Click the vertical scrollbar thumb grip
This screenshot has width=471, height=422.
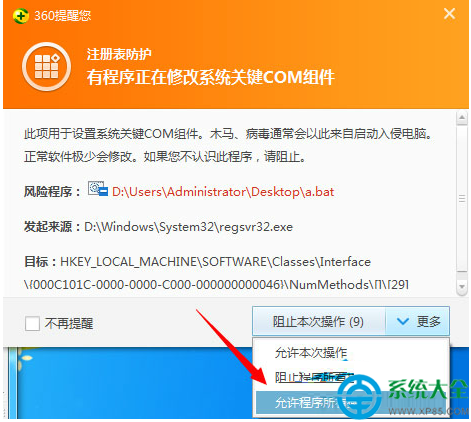[x=462, y=199]
